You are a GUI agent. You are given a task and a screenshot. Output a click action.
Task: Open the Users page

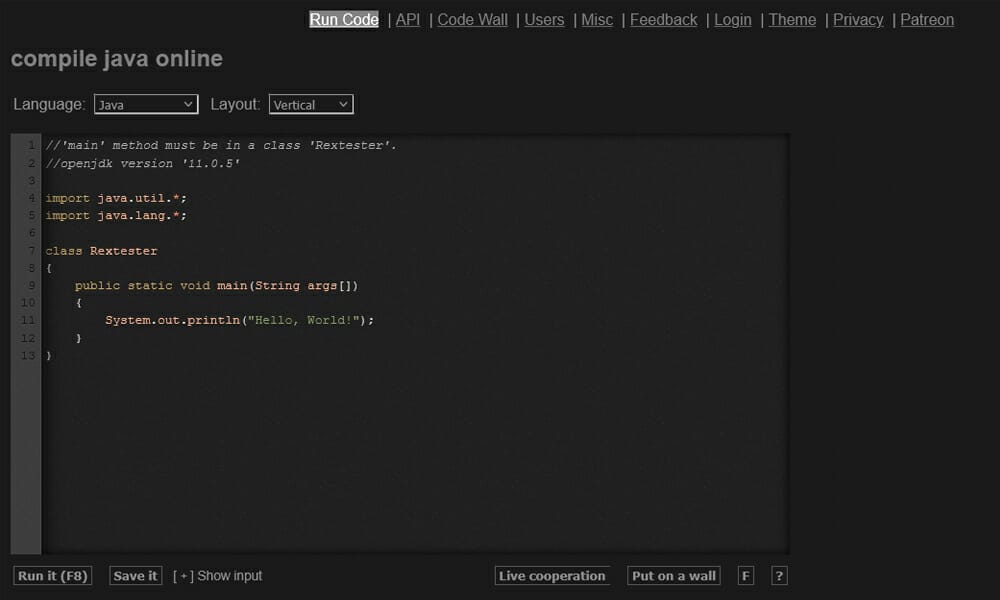[544, 20]
